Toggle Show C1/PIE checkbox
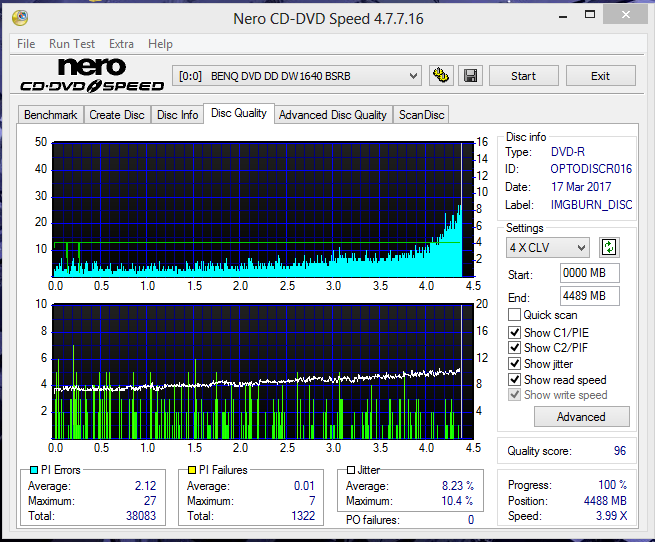The image size is (655, 542). [514, 333]
